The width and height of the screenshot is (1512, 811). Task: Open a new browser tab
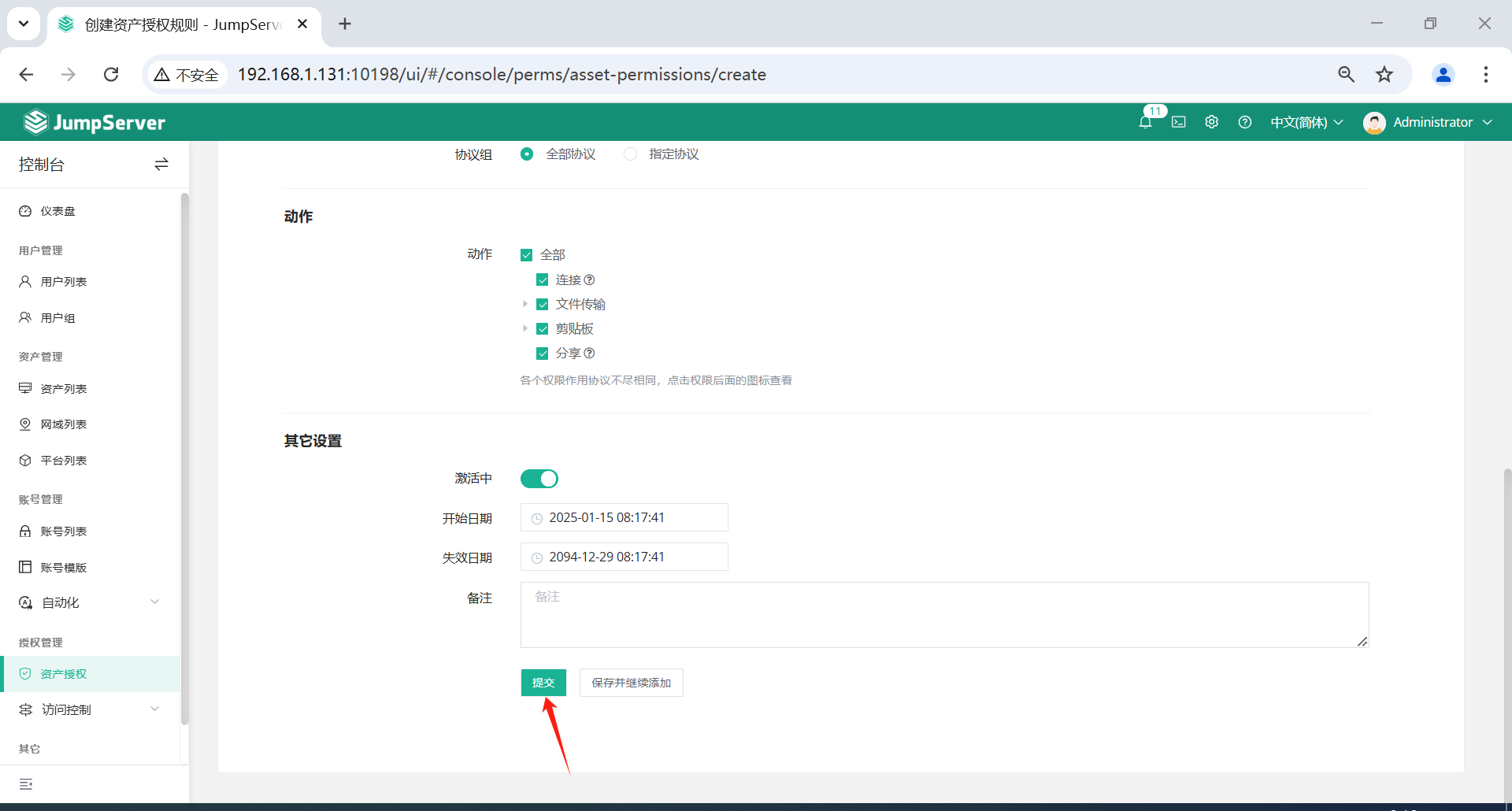(345, 24)
